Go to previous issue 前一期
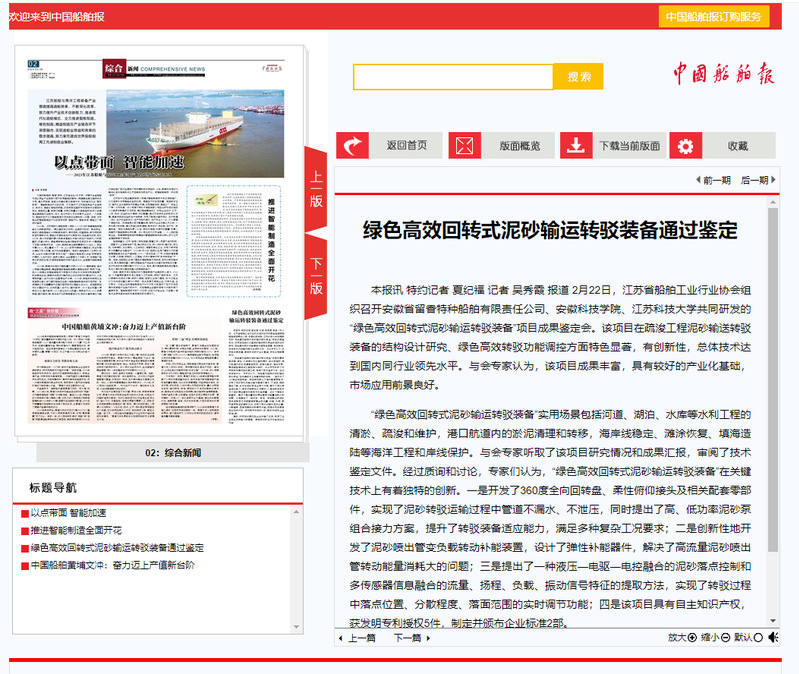The width and height of the screenshot is (799, 674). [x=711, y=181]
